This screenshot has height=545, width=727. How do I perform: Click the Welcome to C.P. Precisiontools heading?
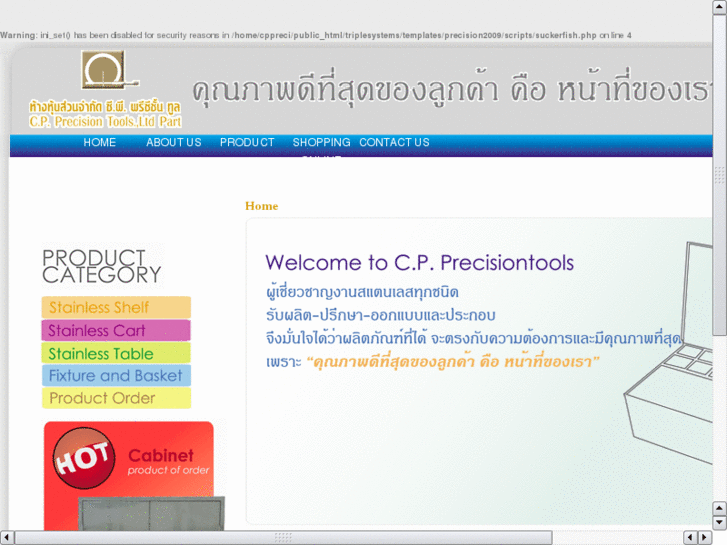click(419, 263)
